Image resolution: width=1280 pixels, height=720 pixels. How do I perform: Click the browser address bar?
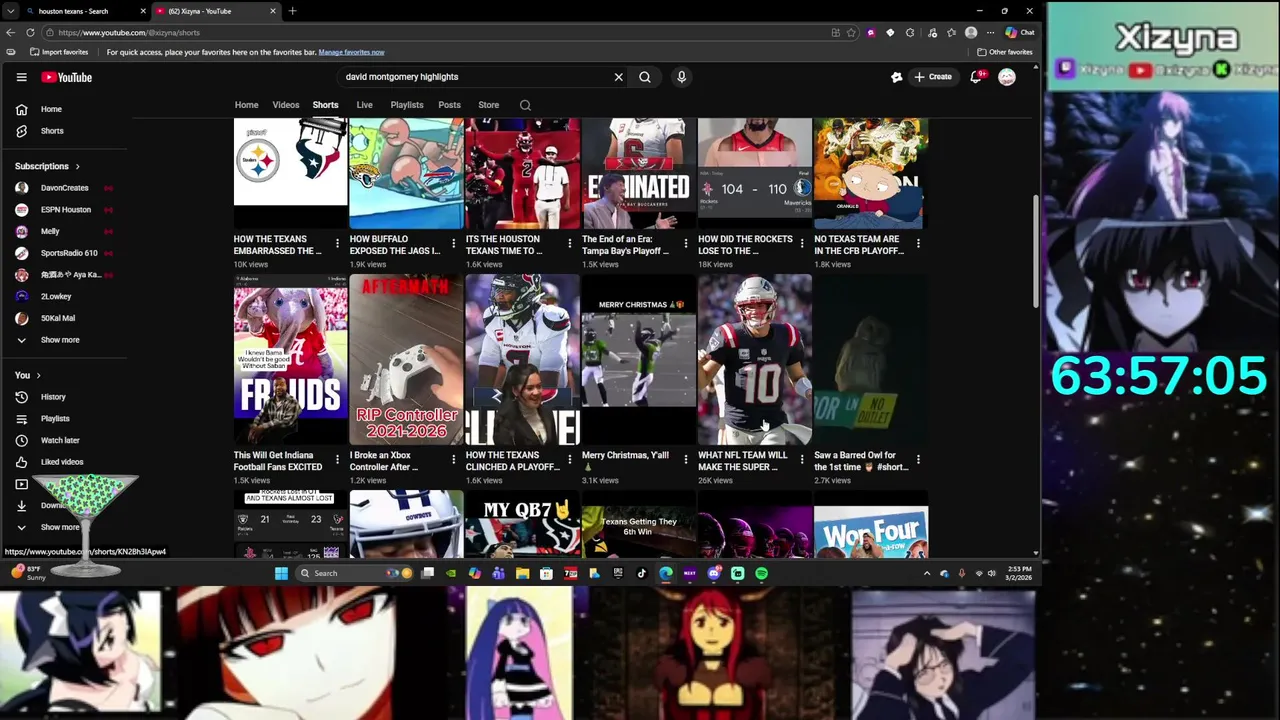[440, 32]
